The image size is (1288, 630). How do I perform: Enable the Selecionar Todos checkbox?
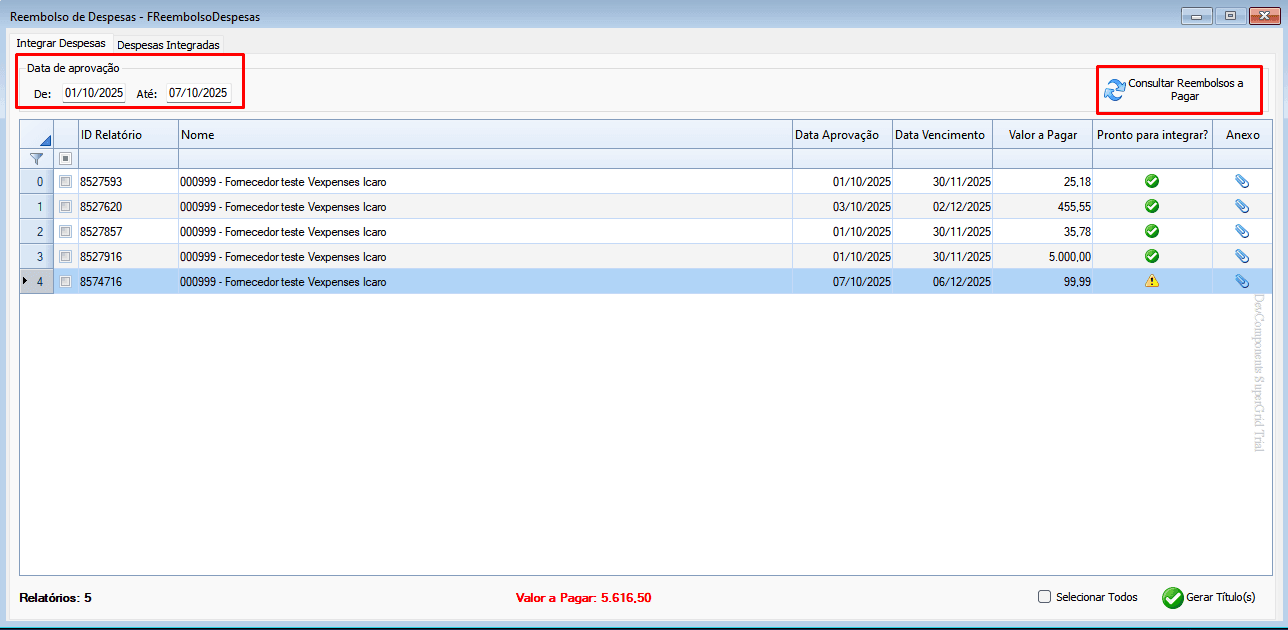[x=1045, y=597]
